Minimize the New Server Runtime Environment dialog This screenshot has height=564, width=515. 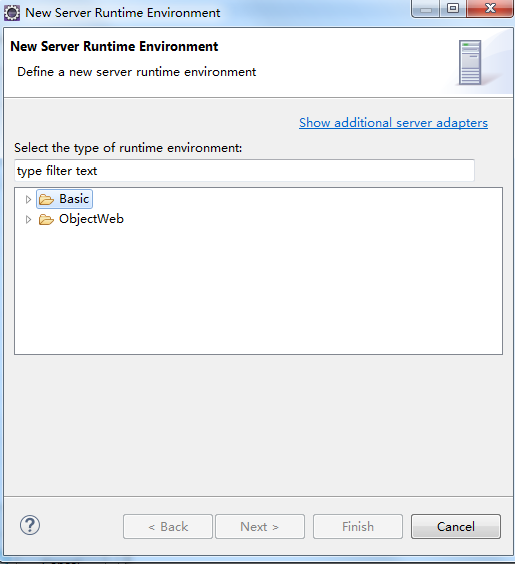pos(425,9)
